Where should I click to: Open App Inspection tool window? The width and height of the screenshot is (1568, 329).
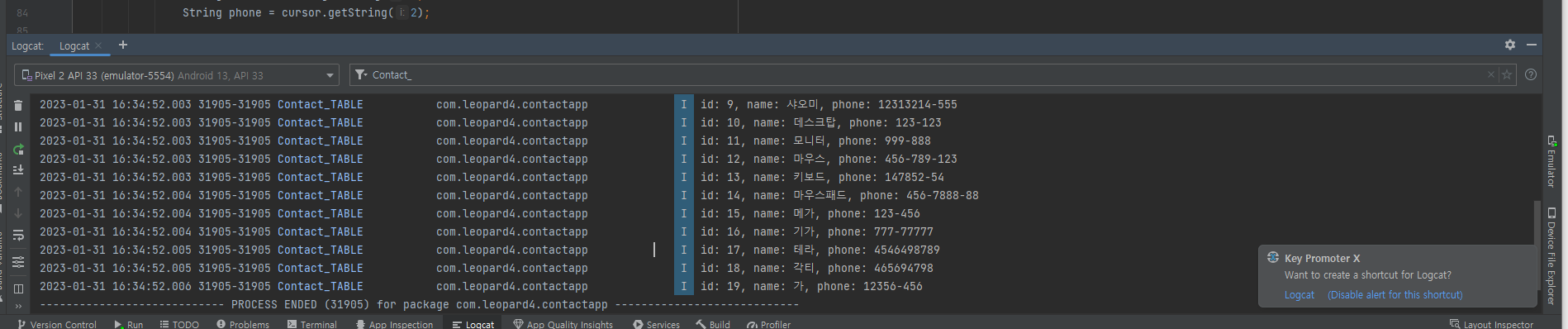tap(394, 324)
